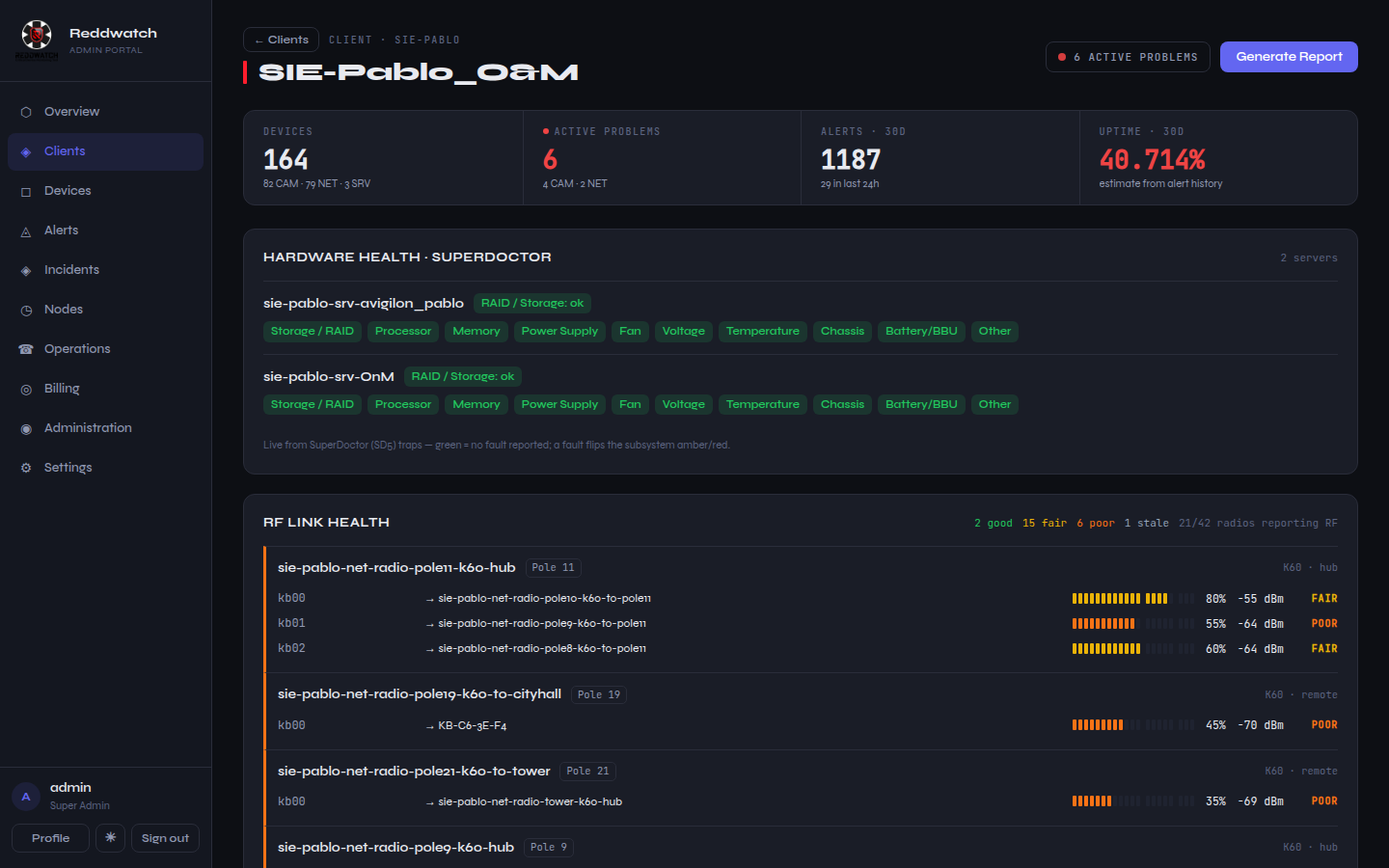Click the Sign out button
Viewport: 1389px width, 868px height.
click(165, 838)
